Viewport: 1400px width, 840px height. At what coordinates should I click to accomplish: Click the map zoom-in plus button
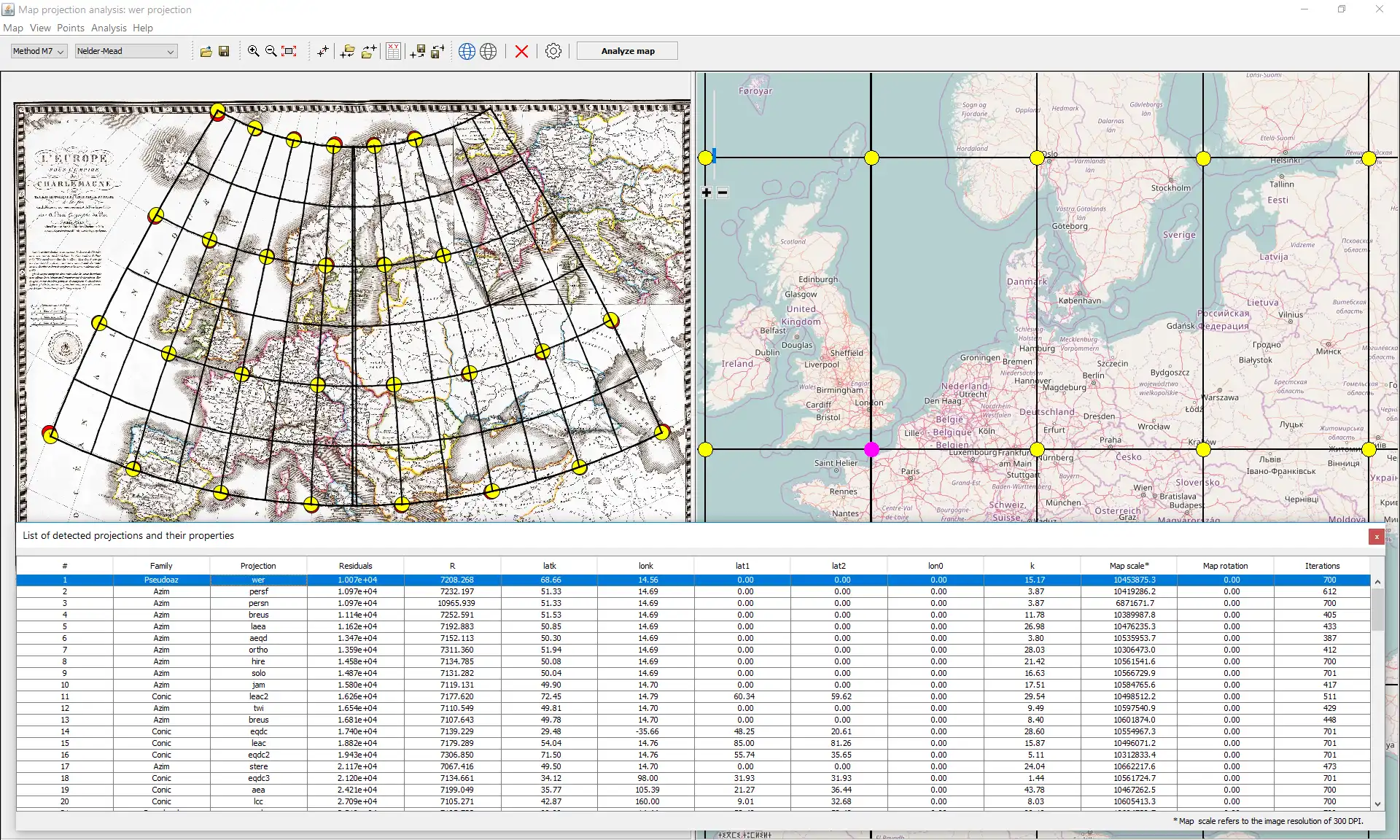[x=707, y=192]
